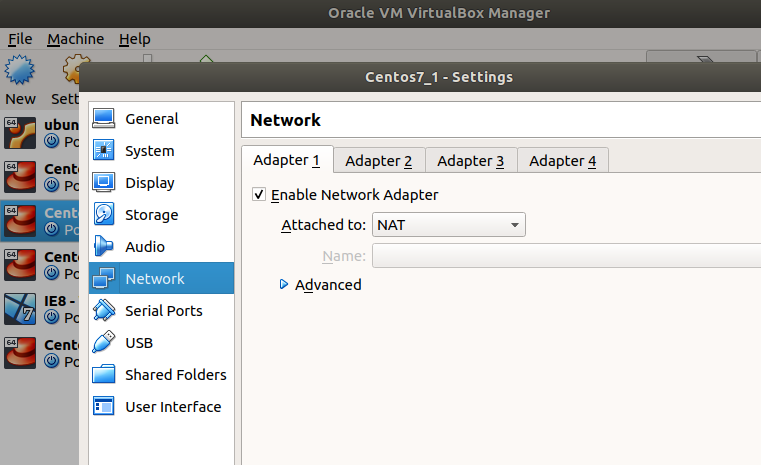The image size is (761, 465).
Task: Select the Adapter 4 tab
Action: click(x=562, y=161)
